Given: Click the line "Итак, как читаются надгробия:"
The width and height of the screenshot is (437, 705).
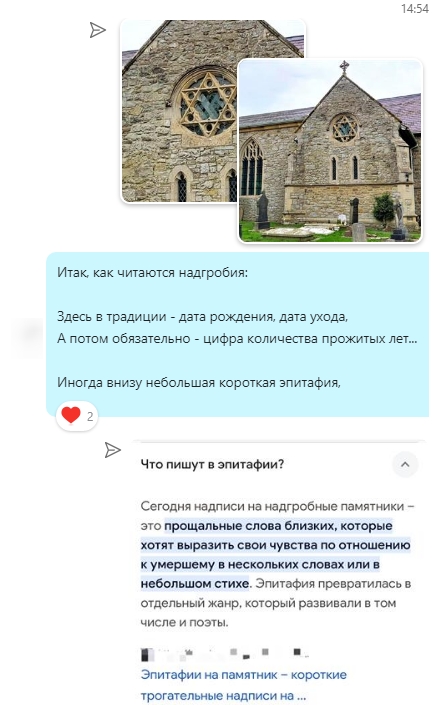Looking at the screenshot, I should [152, 272].
